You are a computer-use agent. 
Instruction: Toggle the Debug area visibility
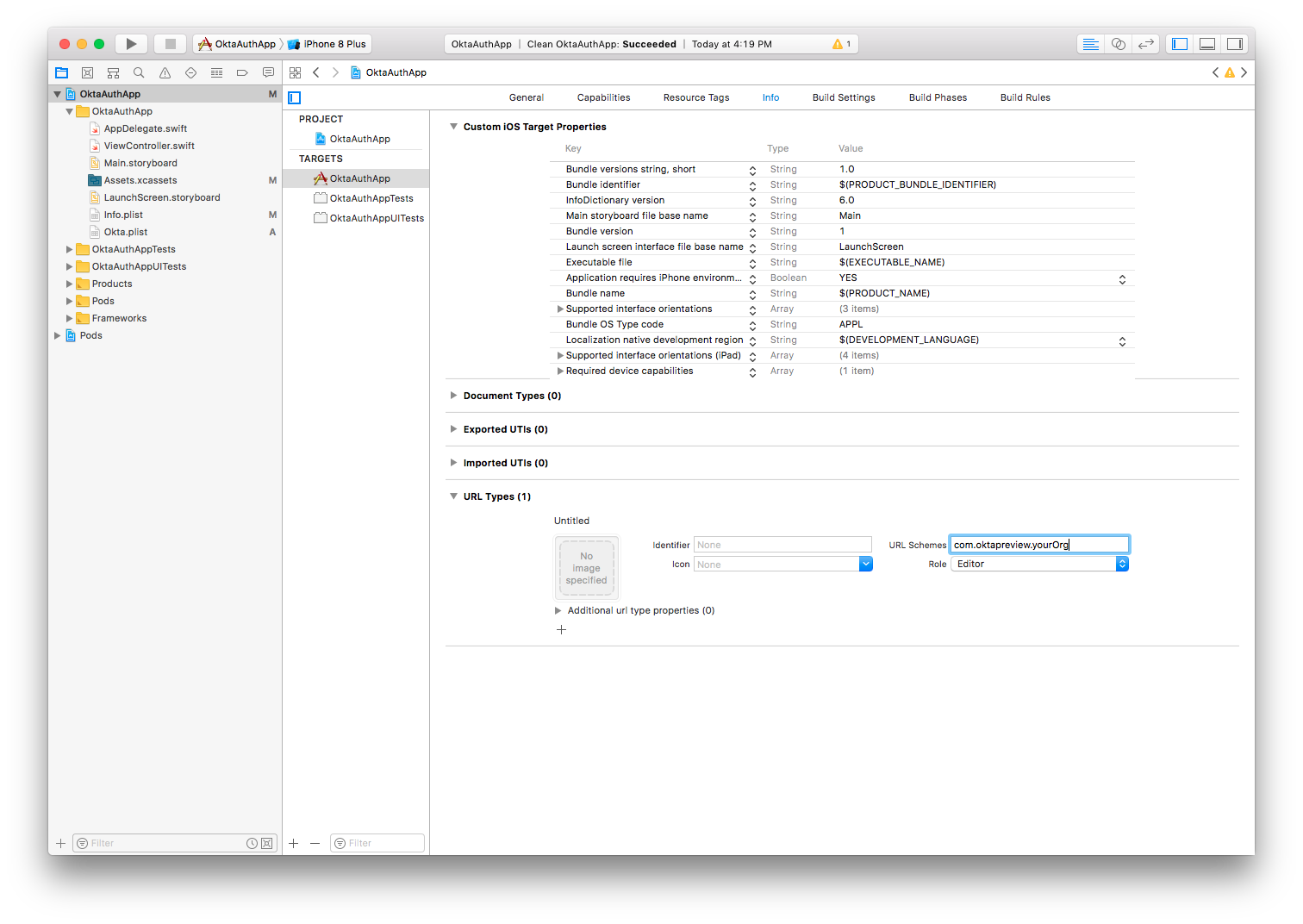click(x=1207, y=44)
